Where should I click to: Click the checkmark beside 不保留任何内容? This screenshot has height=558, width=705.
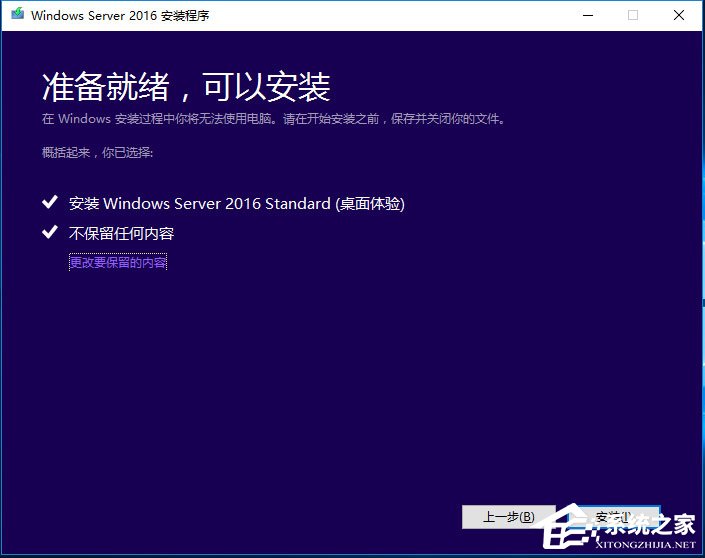coord(50,233)
